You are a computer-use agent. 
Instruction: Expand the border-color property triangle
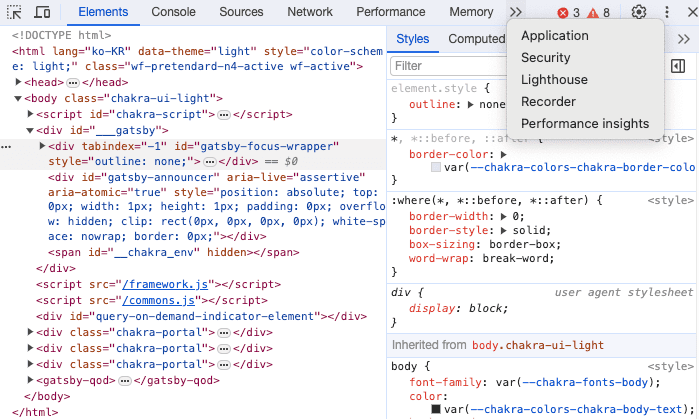pyautogui.click(x=504, y=154)
